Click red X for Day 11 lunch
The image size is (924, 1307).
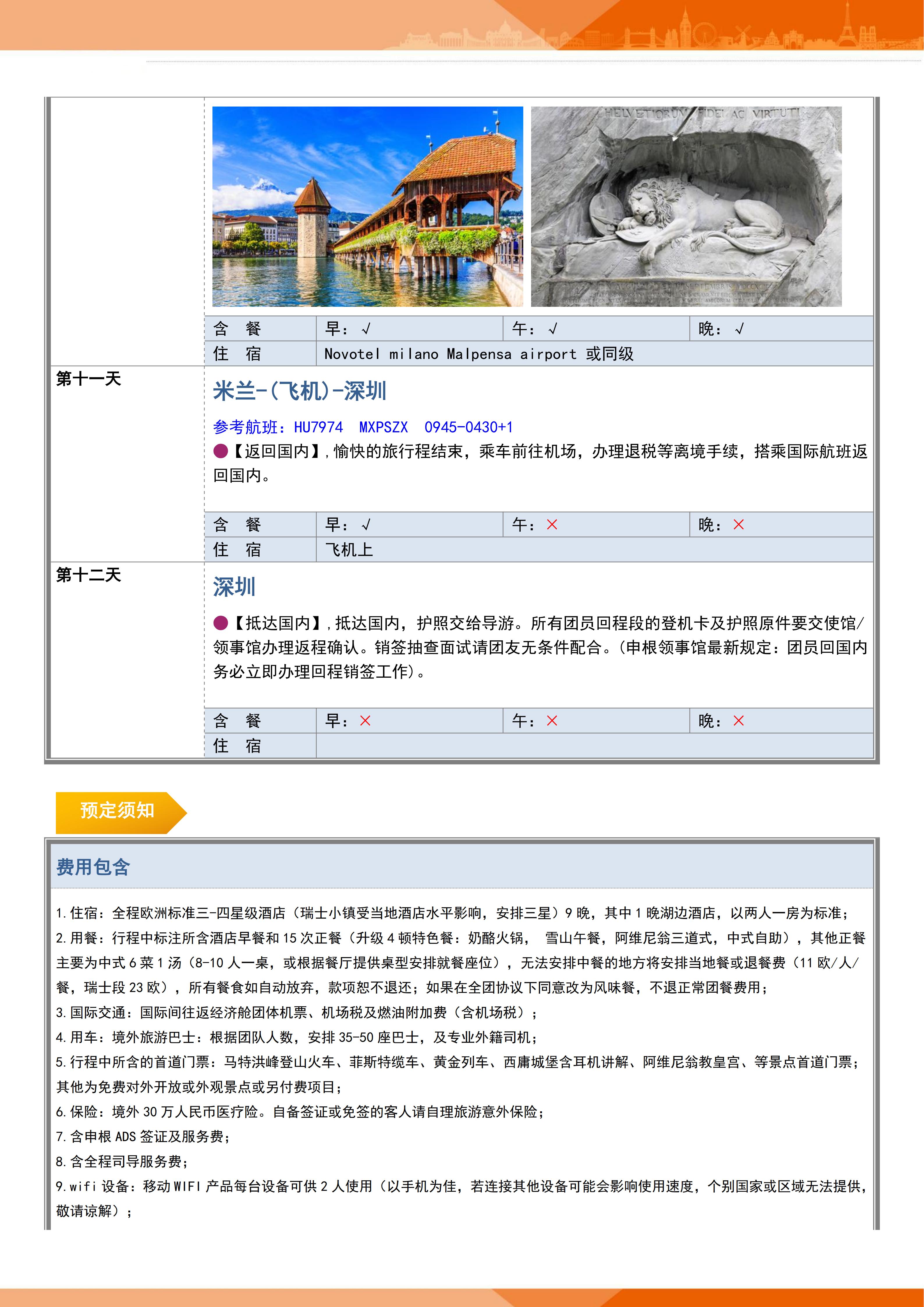552,525
